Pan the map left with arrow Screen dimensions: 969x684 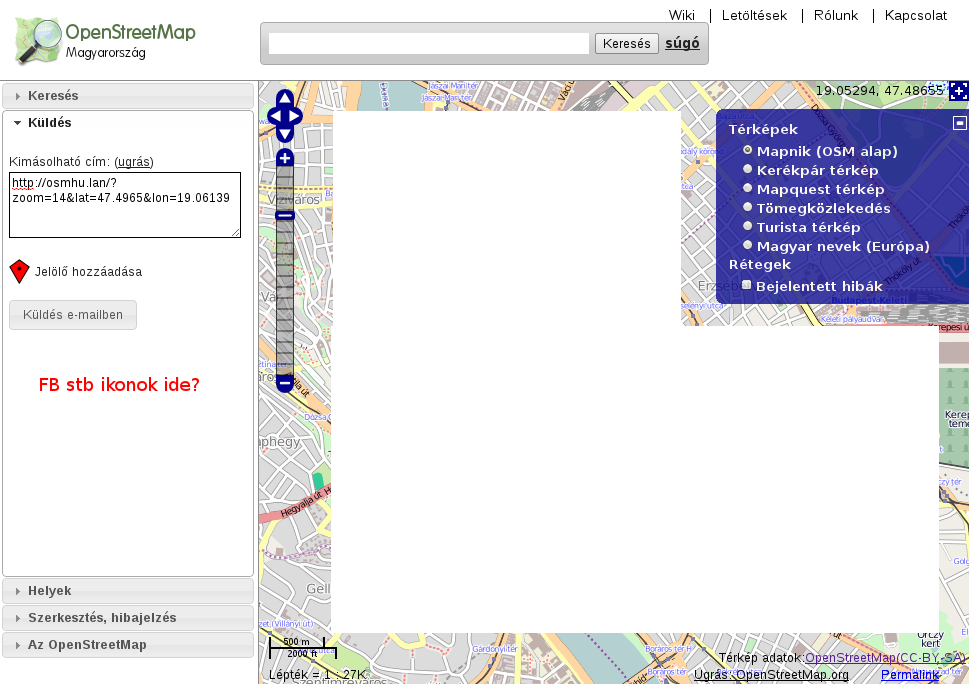pyautogui.click(x=276, y=116)
